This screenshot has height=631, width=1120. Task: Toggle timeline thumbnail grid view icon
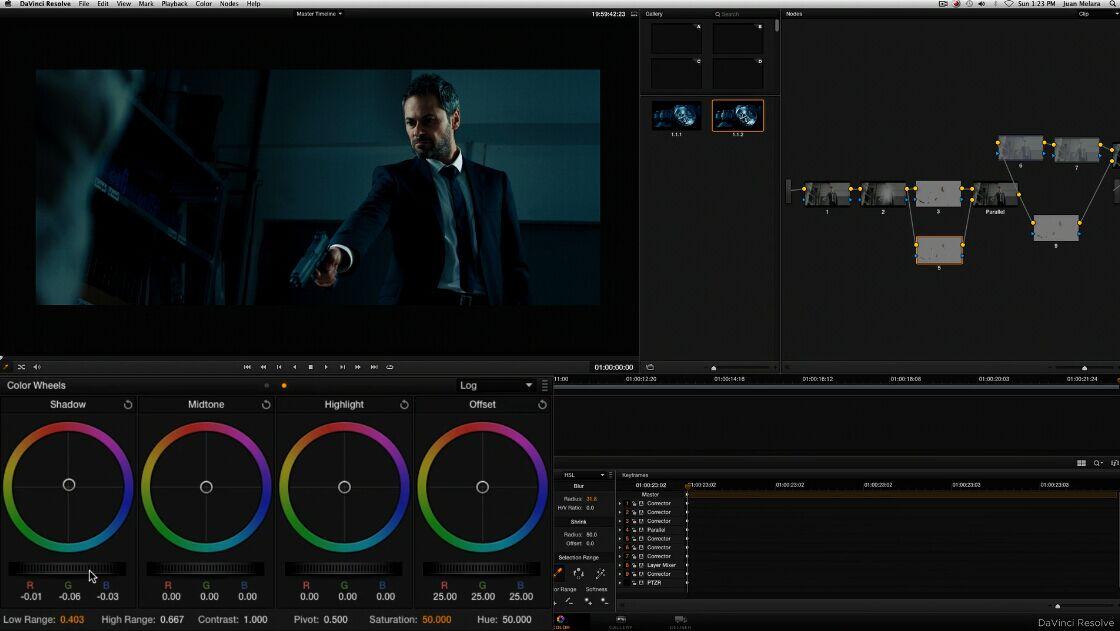(1081, 463)
